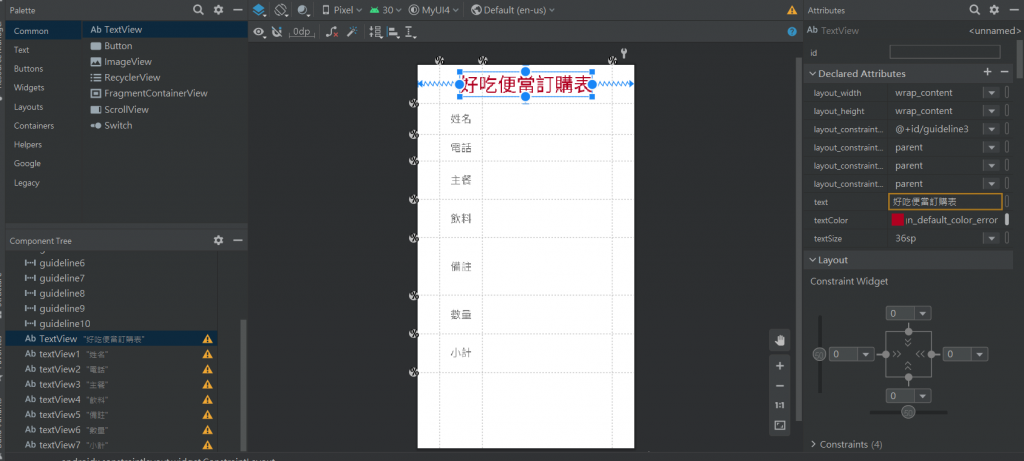Screen dimensions: 1024x461
Task: Open the bottom margin dropdown in Constraint Widget
Action: (923, 396)
